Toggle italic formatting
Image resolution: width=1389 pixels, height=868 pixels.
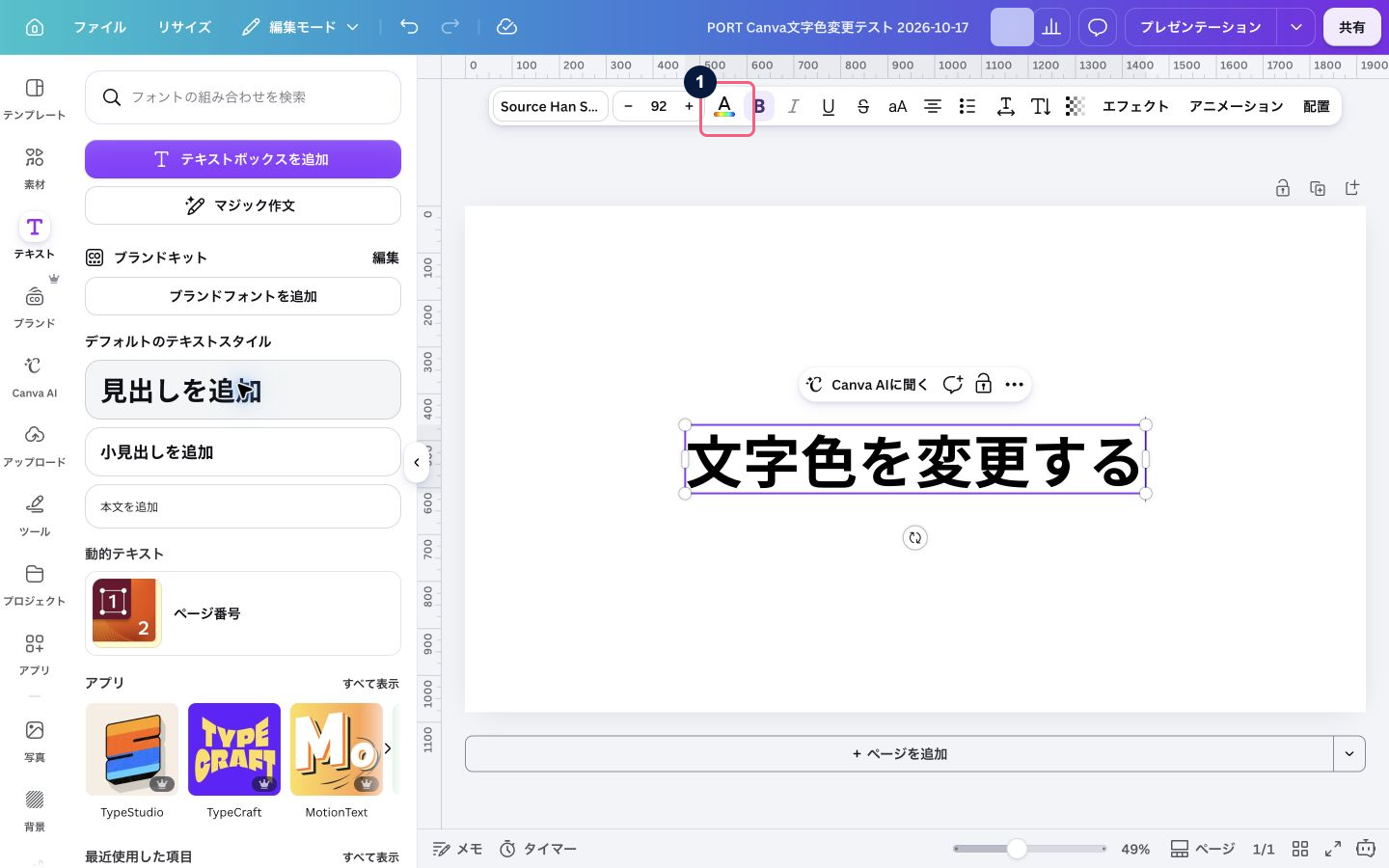(x=794, y=106)
